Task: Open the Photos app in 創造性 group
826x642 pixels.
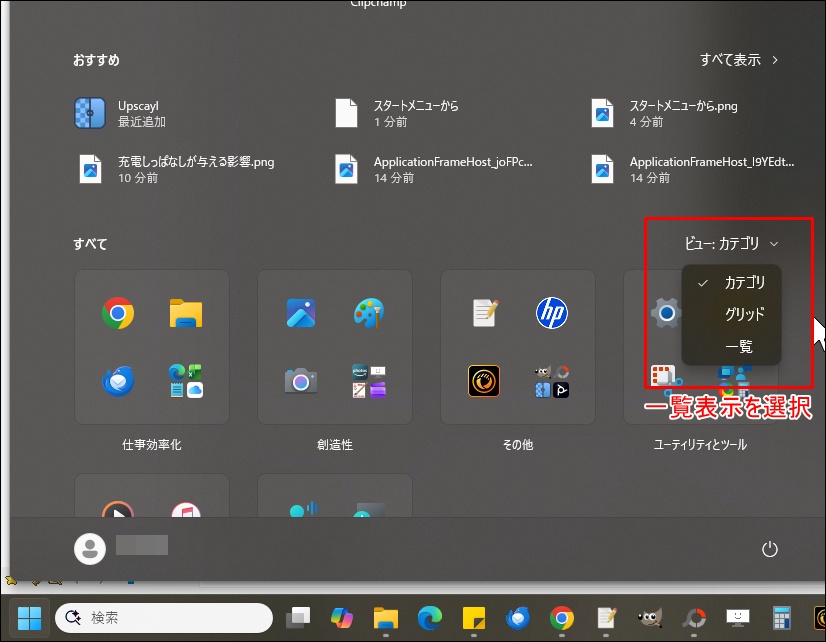Action: (x=301, y=315)
